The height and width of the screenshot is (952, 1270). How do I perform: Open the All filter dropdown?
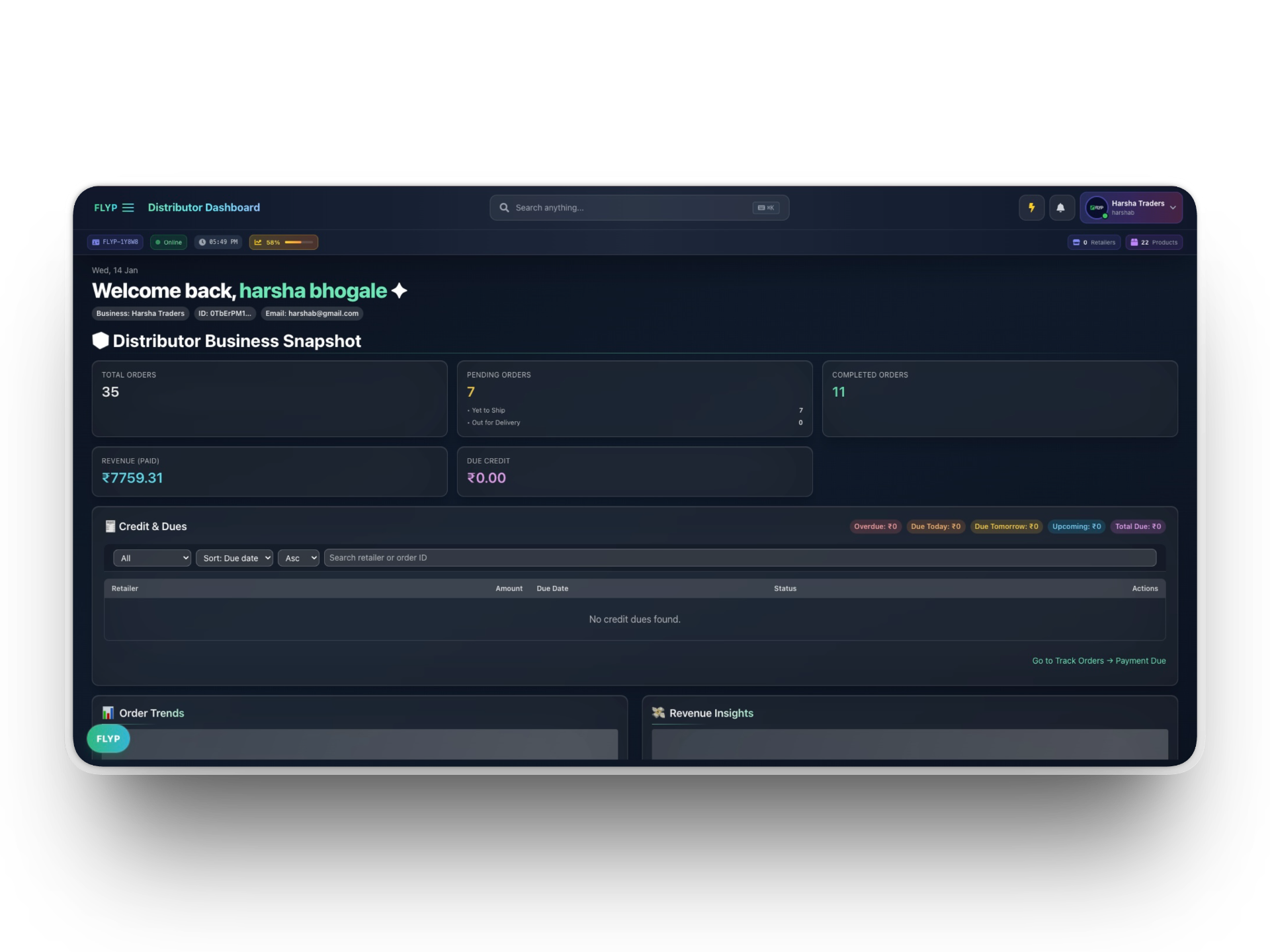[x=152, y=558]
